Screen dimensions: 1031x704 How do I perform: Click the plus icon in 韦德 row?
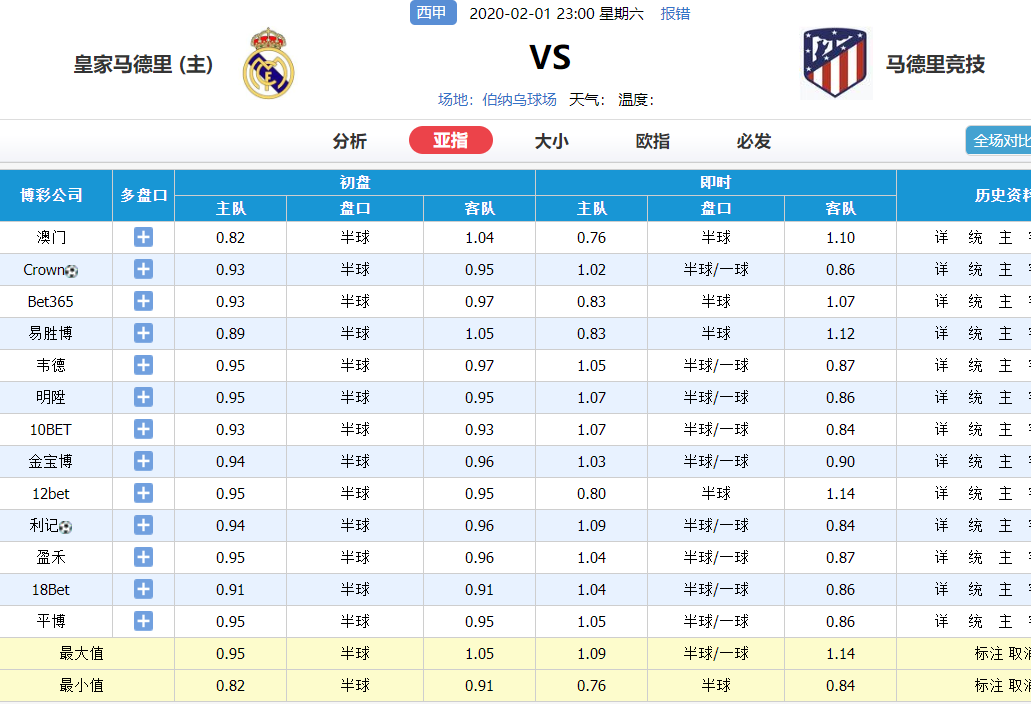coord(143,365)
